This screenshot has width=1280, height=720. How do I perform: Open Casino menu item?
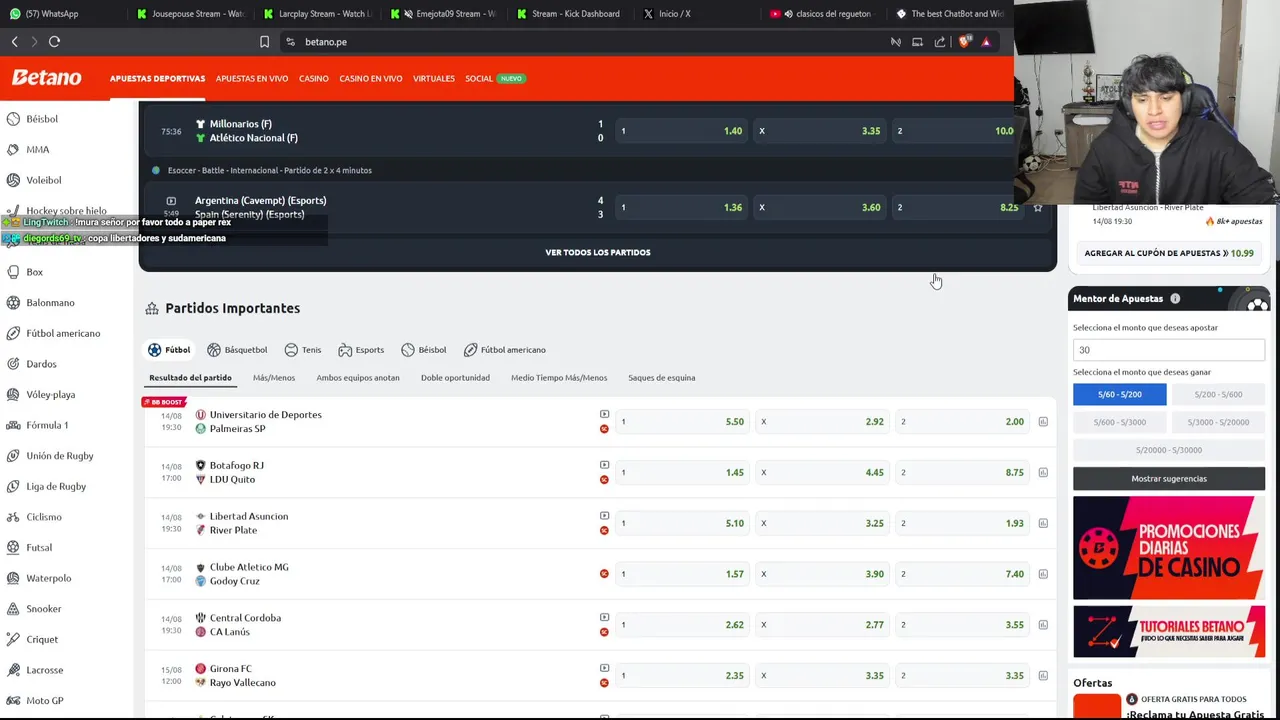tap(313, 78)
